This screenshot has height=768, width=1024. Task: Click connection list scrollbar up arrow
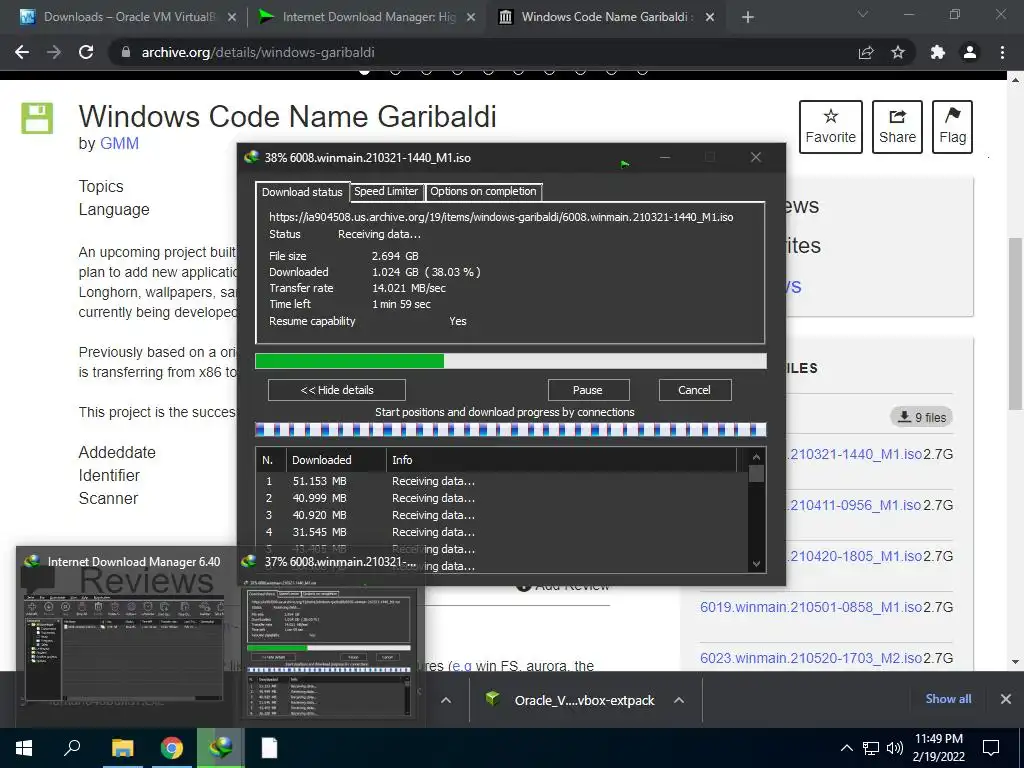(x=756, y=457)
